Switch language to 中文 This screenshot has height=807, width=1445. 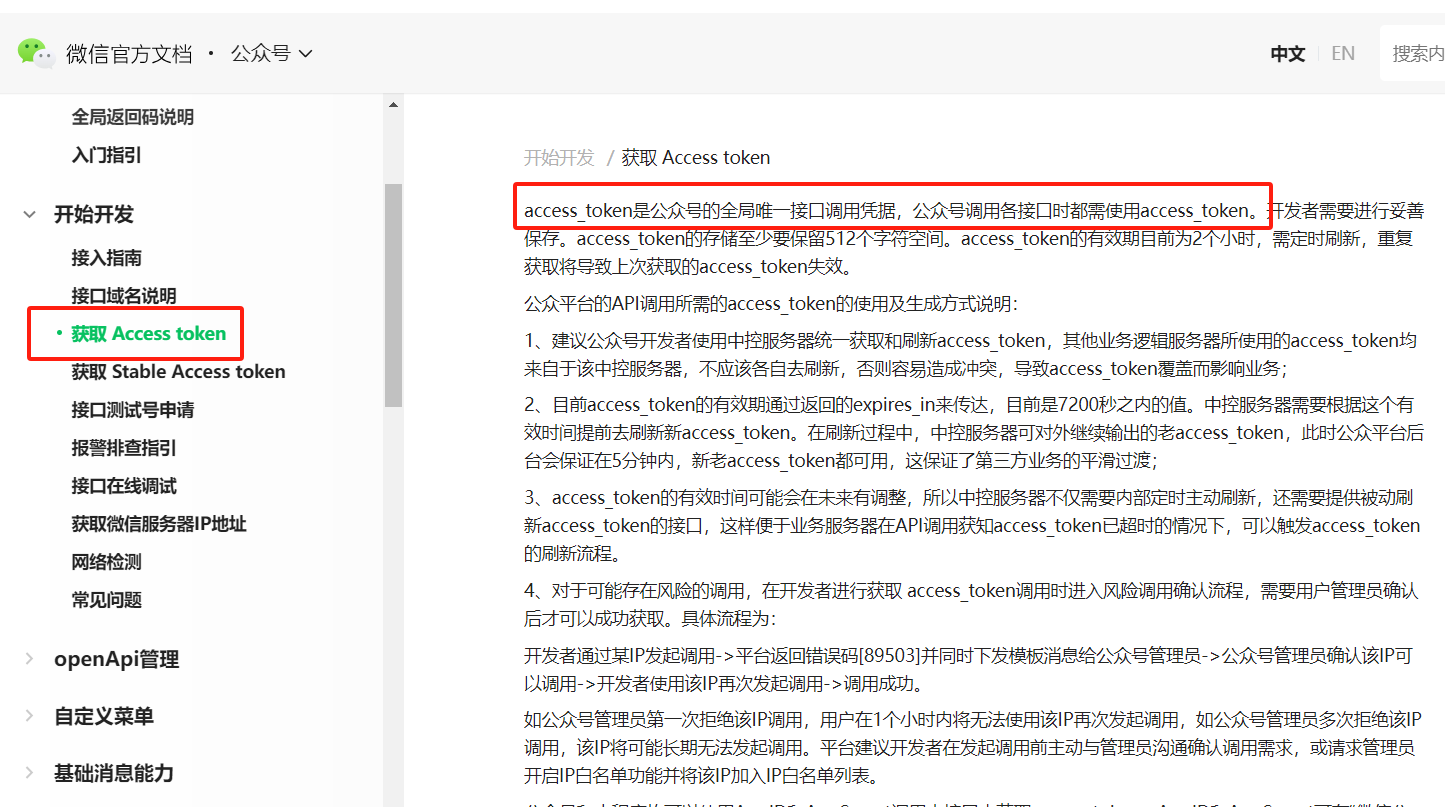pyautogui.click(x=1288, y=54)
